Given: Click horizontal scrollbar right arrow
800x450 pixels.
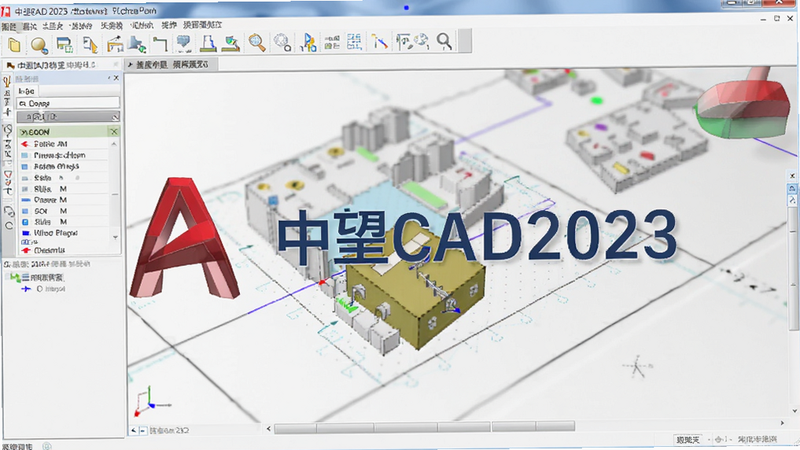Looking at the screenshot, I should (x=783, y=423).
